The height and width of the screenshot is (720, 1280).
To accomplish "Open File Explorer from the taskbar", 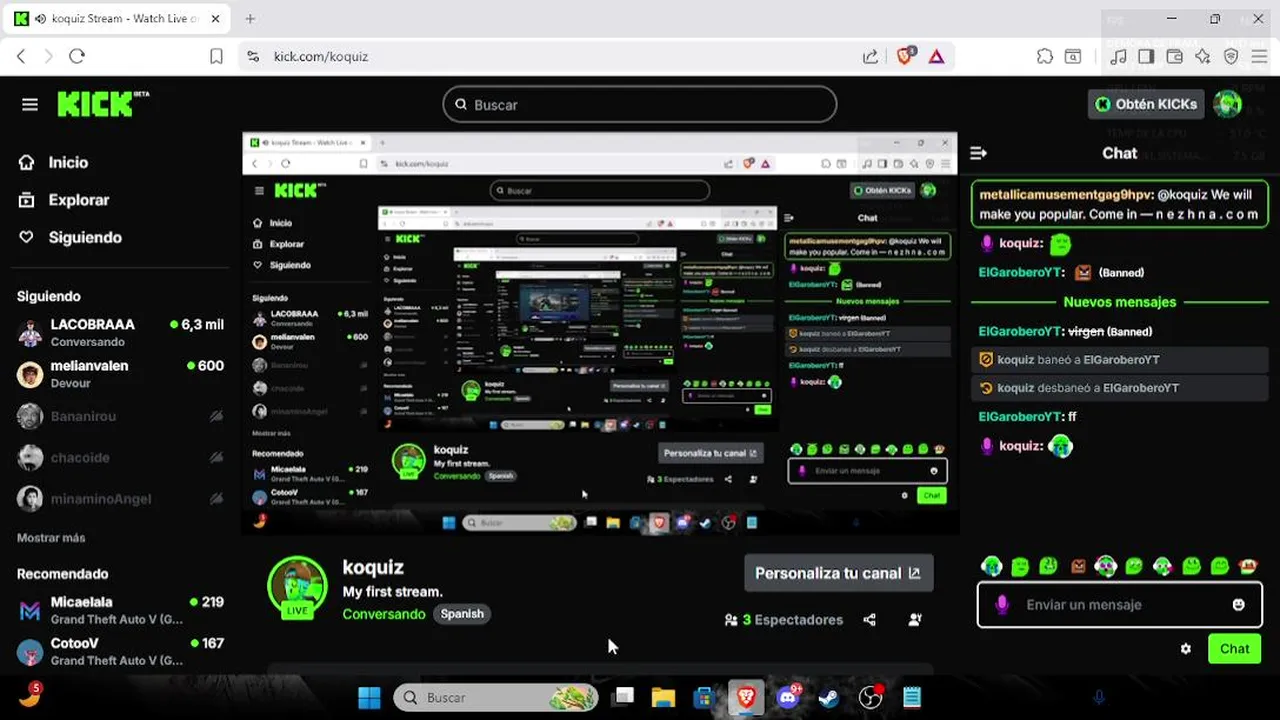I will [663, 697].
